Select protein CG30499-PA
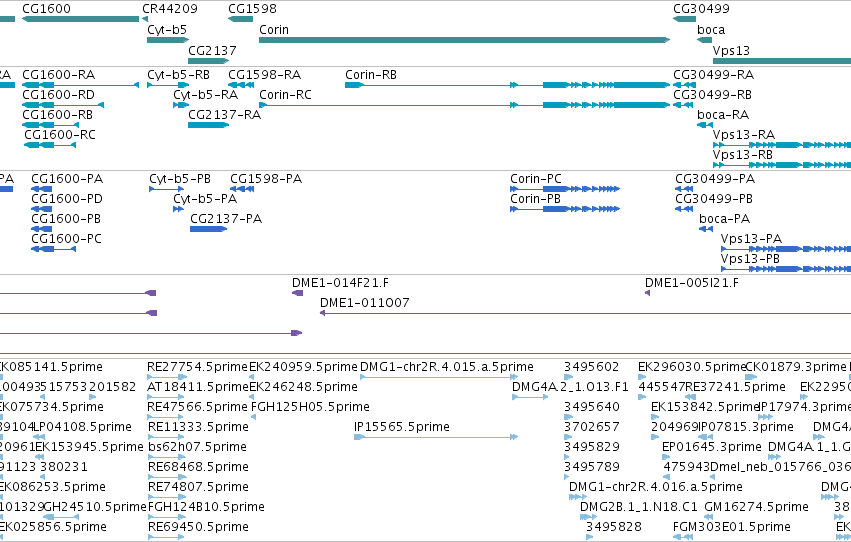The image size is (851, 542). [684, 189]
